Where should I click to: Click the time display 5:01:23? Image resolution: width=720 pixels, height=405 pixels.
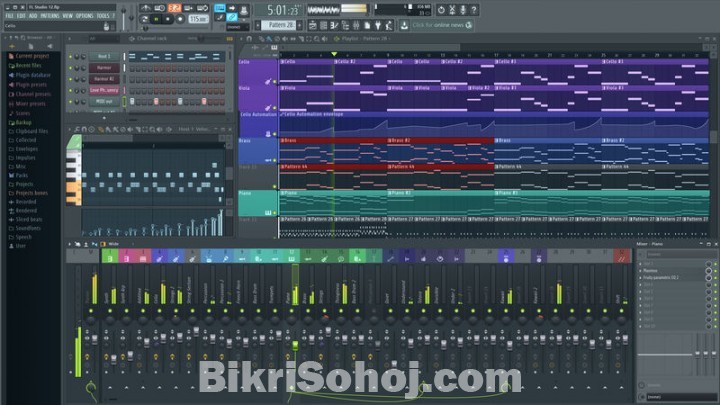pos(281,10)
